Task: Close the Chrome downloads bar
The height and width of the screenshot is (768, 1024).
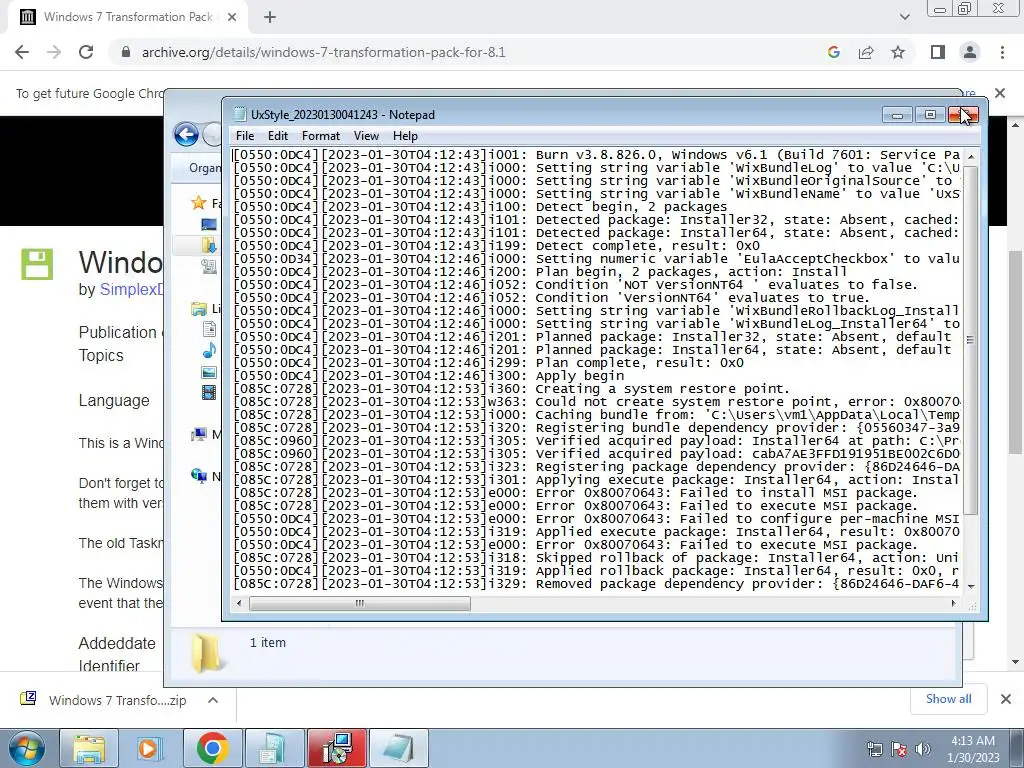Action: pos(1006,699)
